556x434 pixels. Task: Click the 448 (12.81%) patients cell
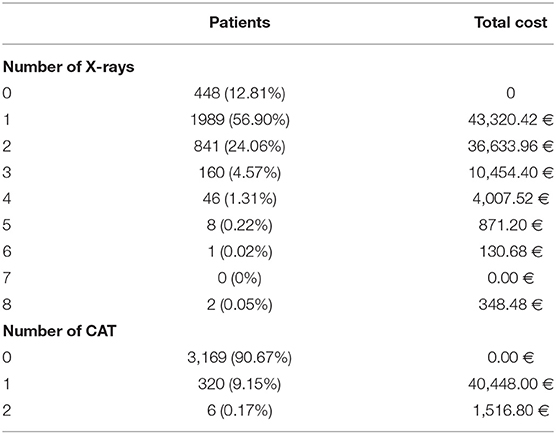240,94
